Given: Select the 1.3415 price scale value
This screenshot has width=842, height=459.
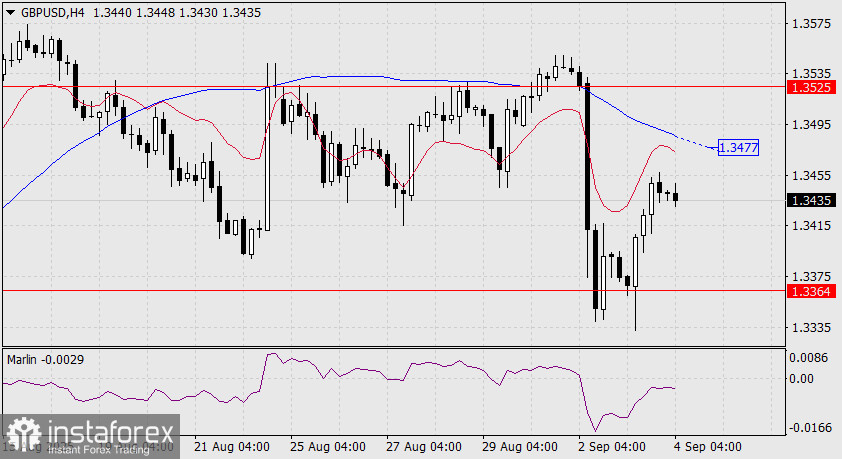Looking at the screenshot, I should click(811, 225).
